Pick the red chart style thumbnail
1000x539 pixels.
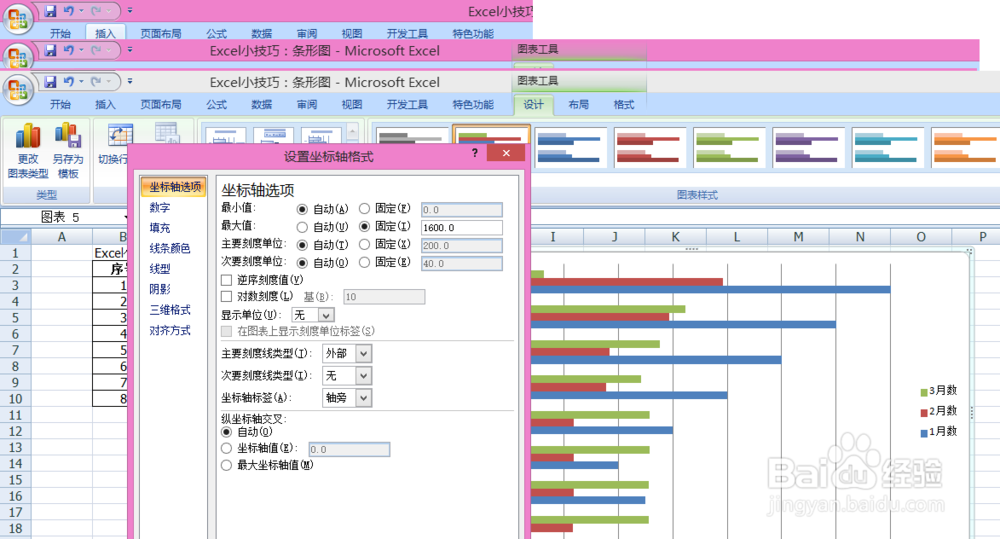pyautogui.click(x=648, y=147)
